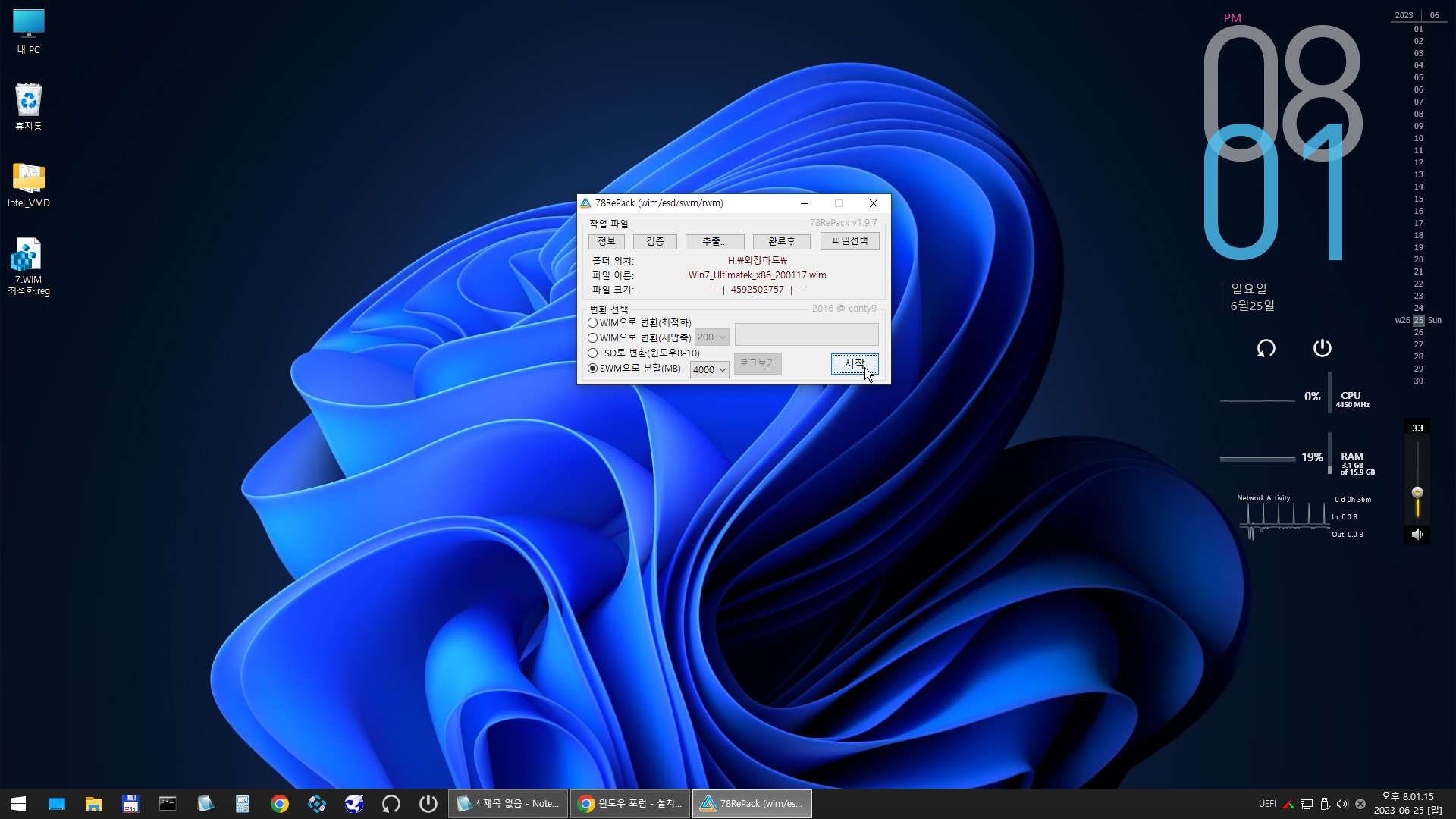Open the blue diamond utility taskbar icon
Viewport: 1456px width, 819px height.
point(317,804)
